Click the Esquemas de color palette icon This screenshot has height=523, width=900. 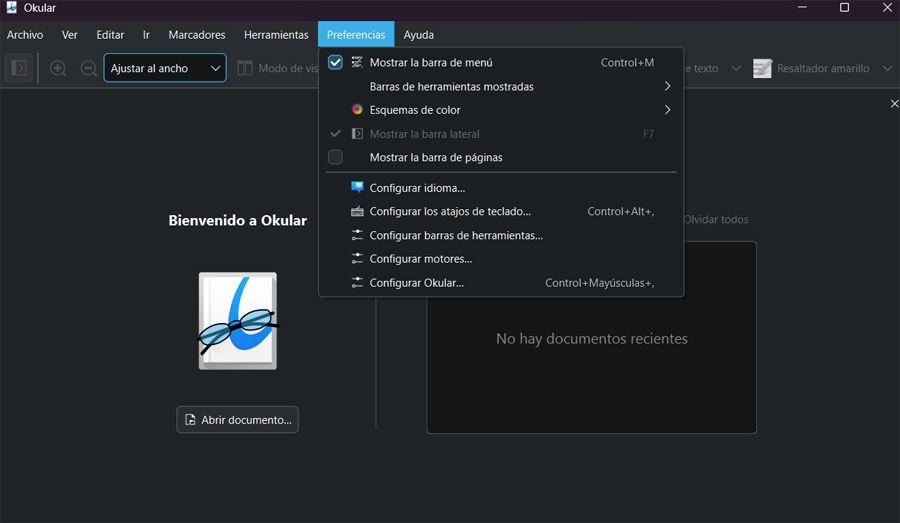pyautogui.click(x=357, y=109)
